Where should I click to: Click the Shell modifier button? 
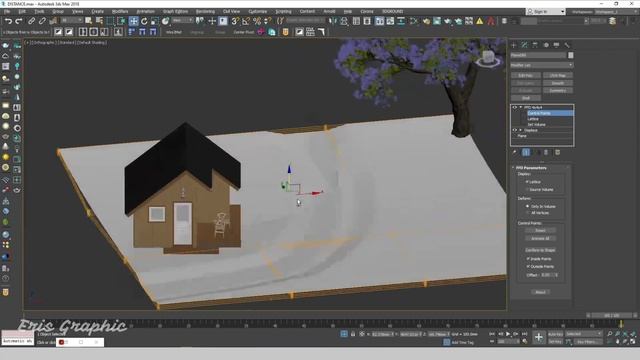526,98
